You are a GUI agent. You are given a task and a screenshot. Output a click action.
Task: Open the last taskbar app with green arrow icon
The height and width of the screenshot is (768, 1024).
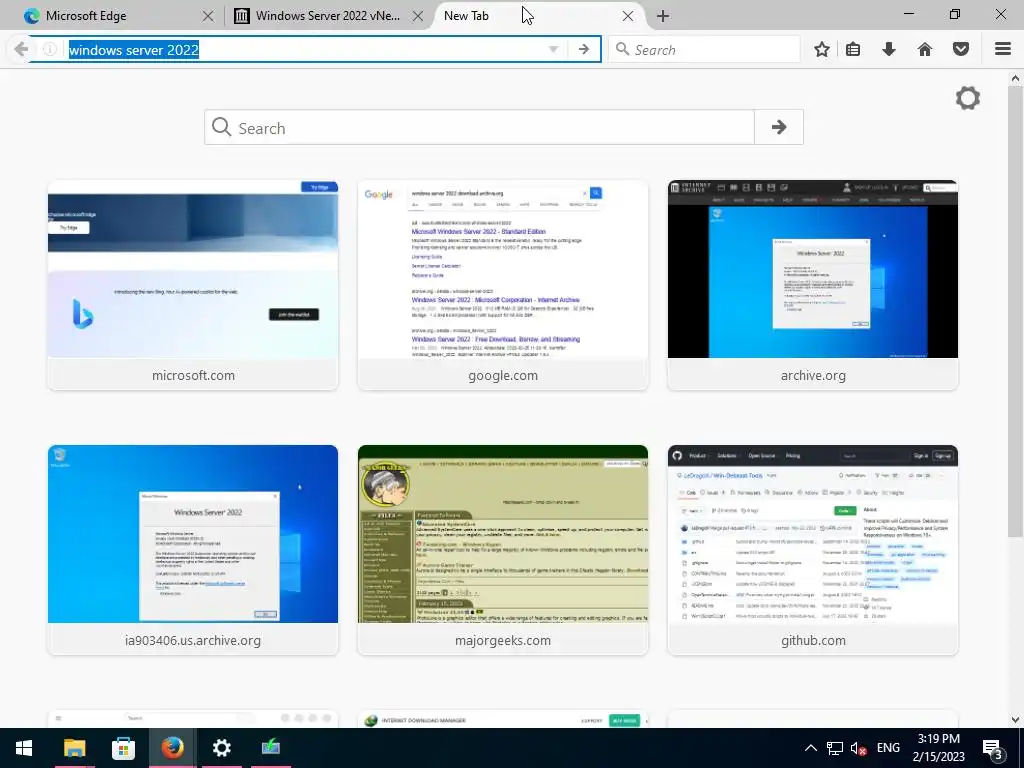(270, 748)
